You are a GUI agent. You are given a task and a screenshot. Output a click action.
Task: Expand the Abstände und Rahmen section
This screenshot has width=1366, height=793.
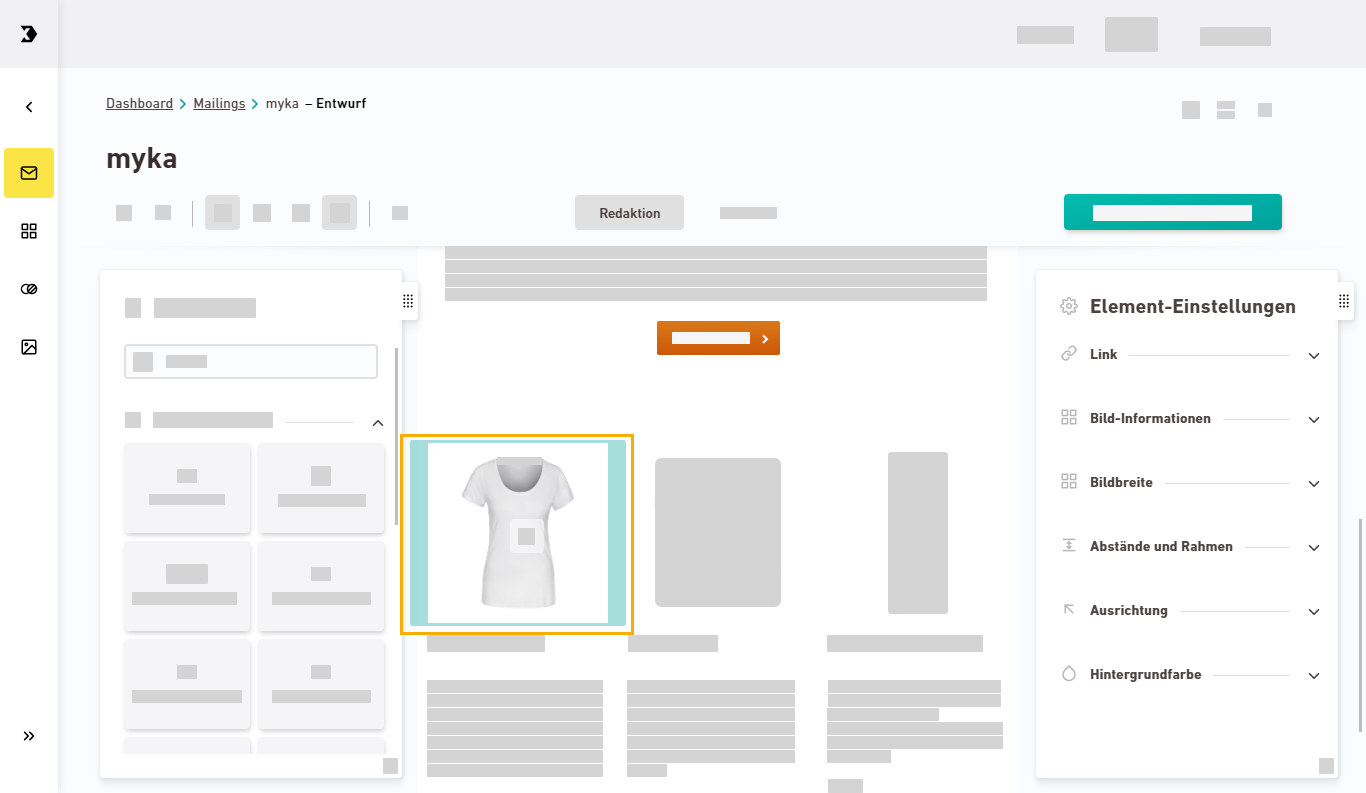tap(1314, 548)
